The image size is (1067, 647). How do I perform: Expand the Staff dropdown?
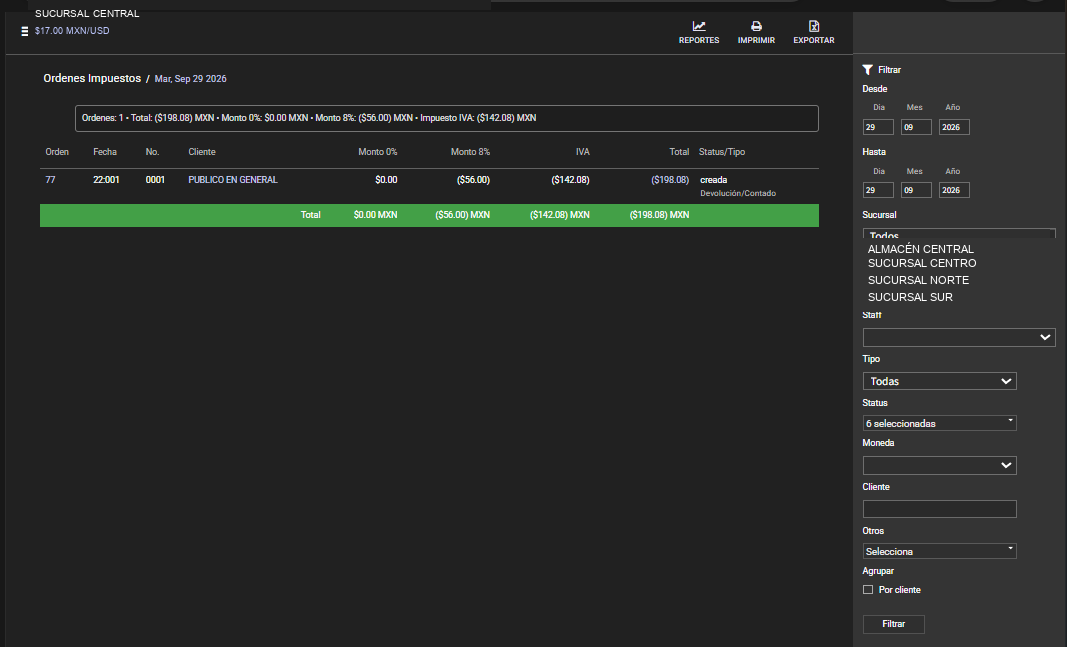tap(959, 337)
